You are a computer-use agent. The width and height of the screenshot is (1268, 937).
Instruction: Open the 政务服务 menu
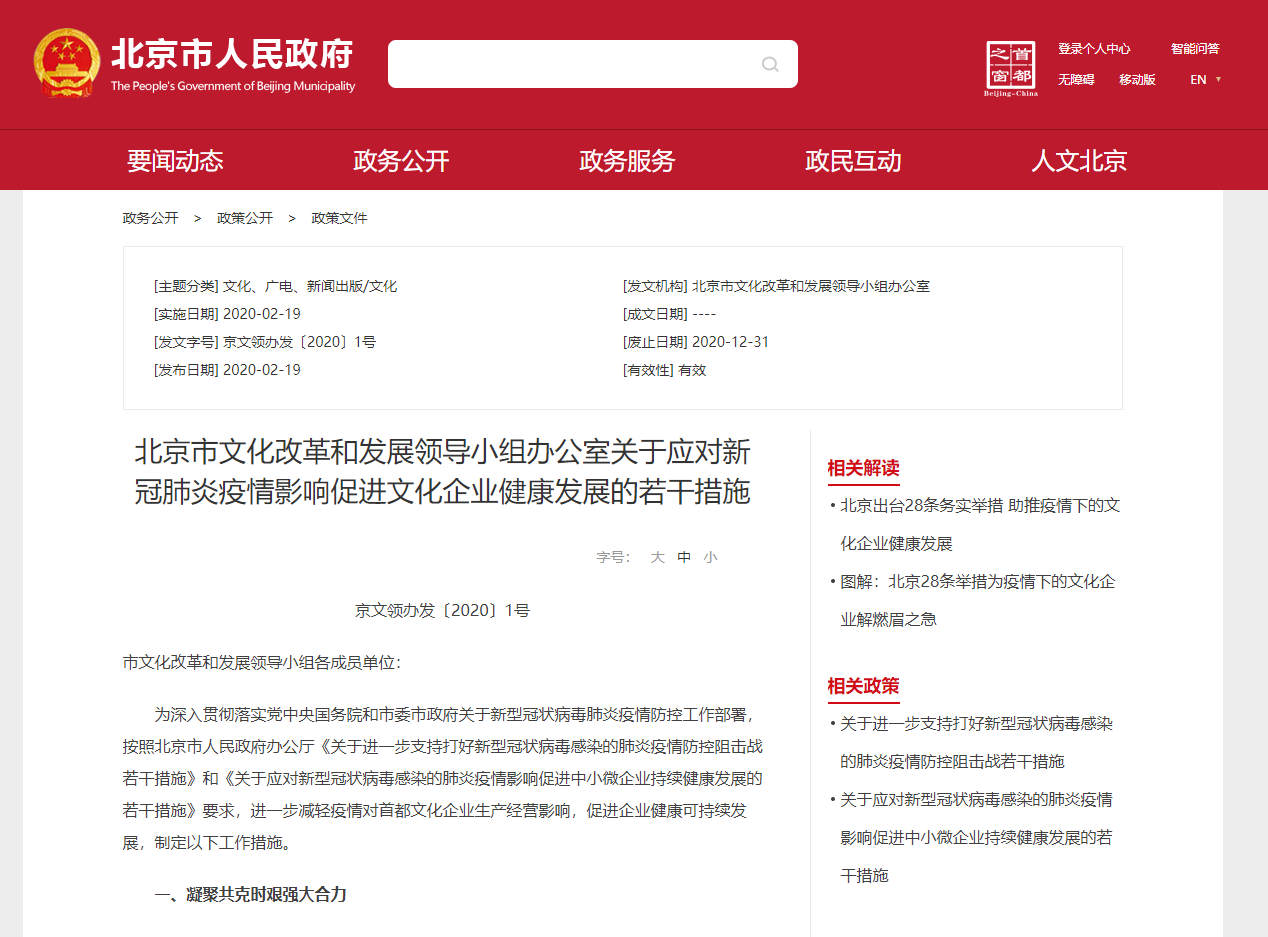click(627, 160)
